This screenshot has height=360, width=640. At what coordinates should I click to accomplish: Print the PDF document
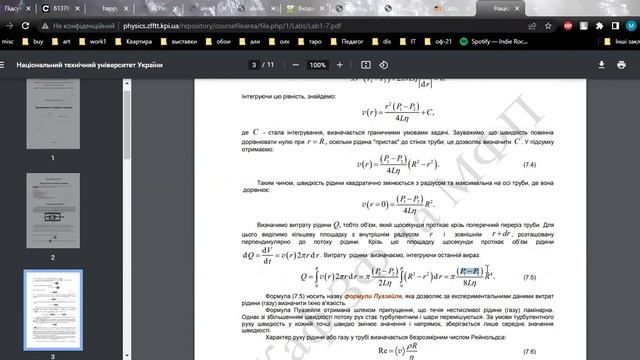point(621,65)
